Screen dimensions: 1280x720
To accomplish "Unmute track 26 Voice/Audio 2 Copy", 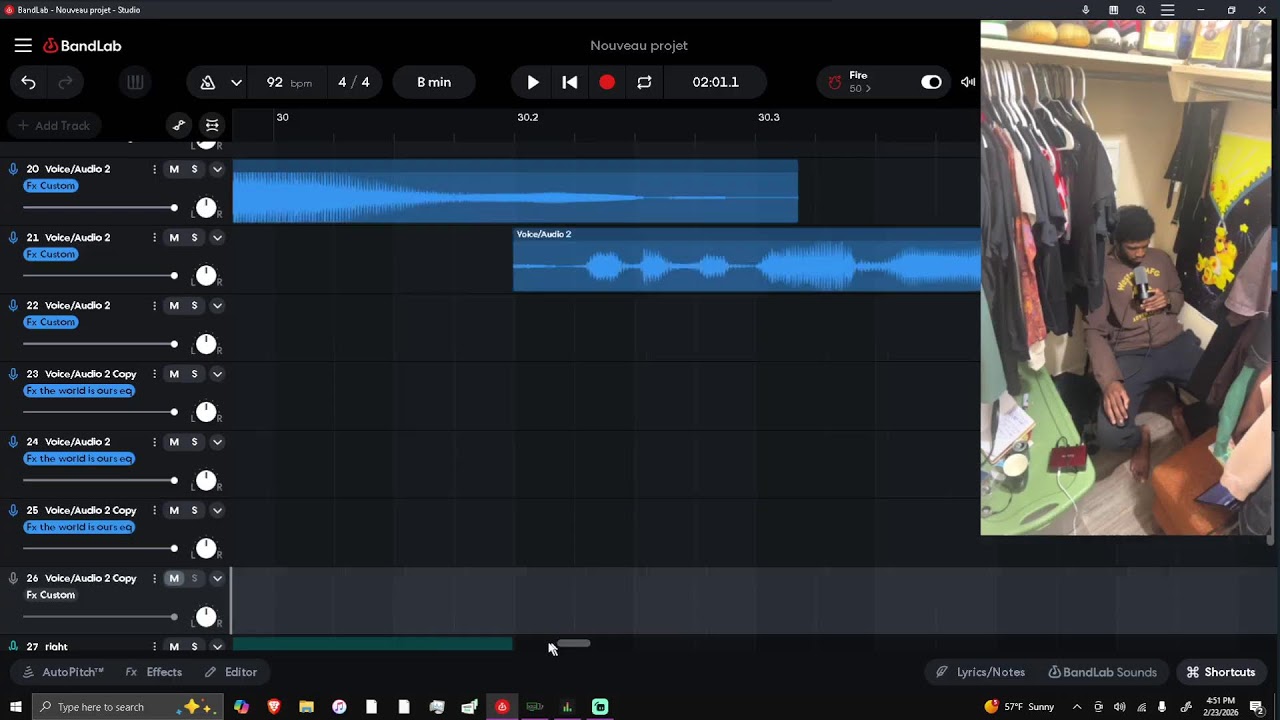I will tap(174, 578).
